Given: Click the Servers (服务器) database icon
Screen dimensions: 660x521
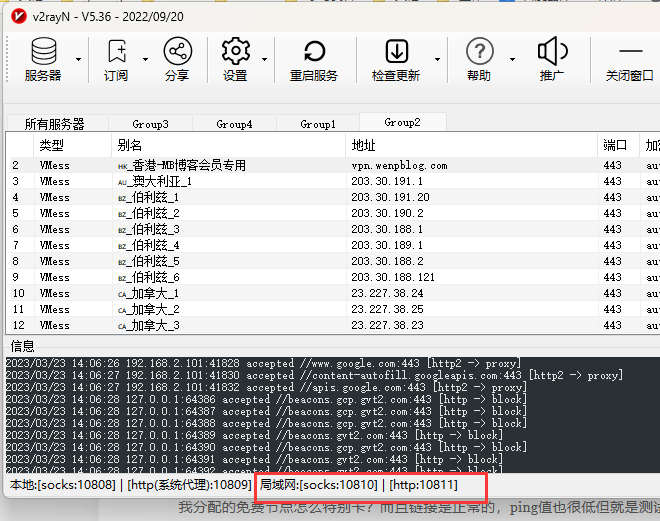Looking at the screenshot, I should [43, 51].
